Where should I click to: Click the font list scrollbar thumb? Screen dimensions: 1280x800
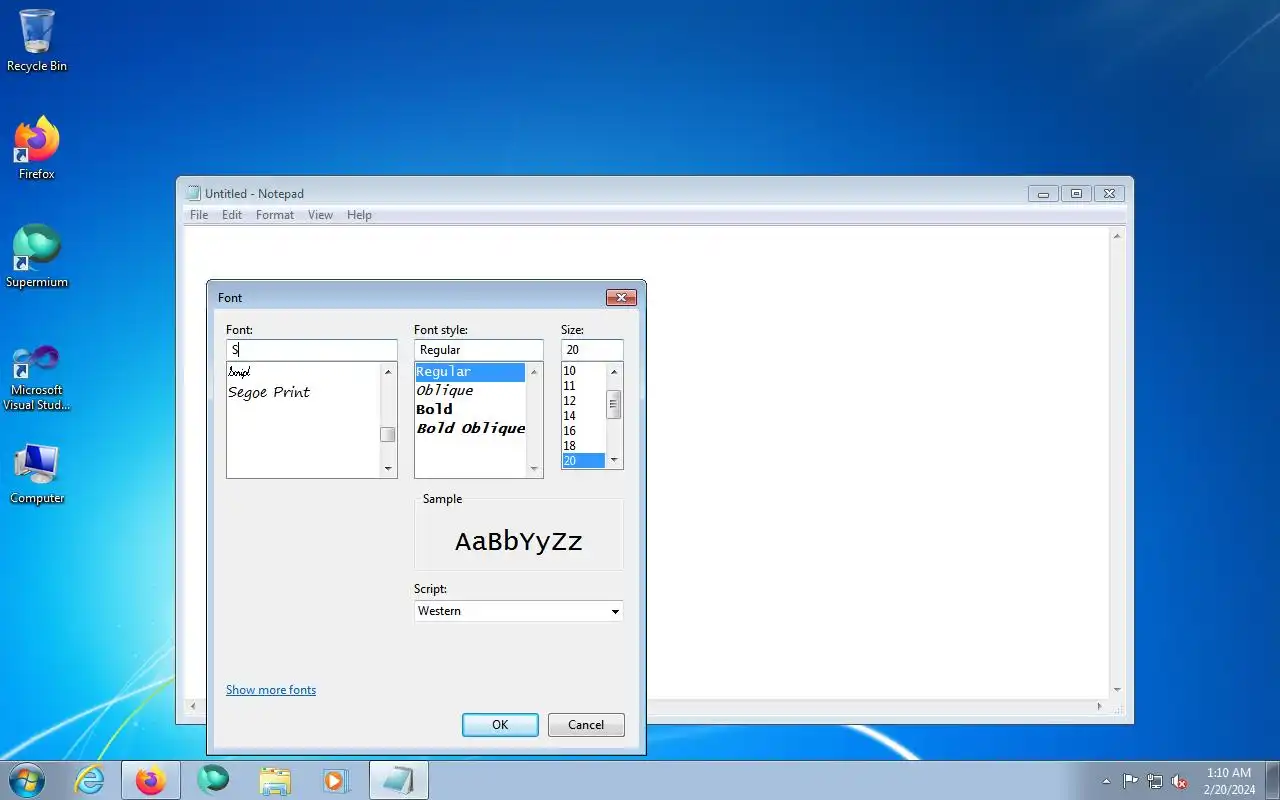[388, 435]
